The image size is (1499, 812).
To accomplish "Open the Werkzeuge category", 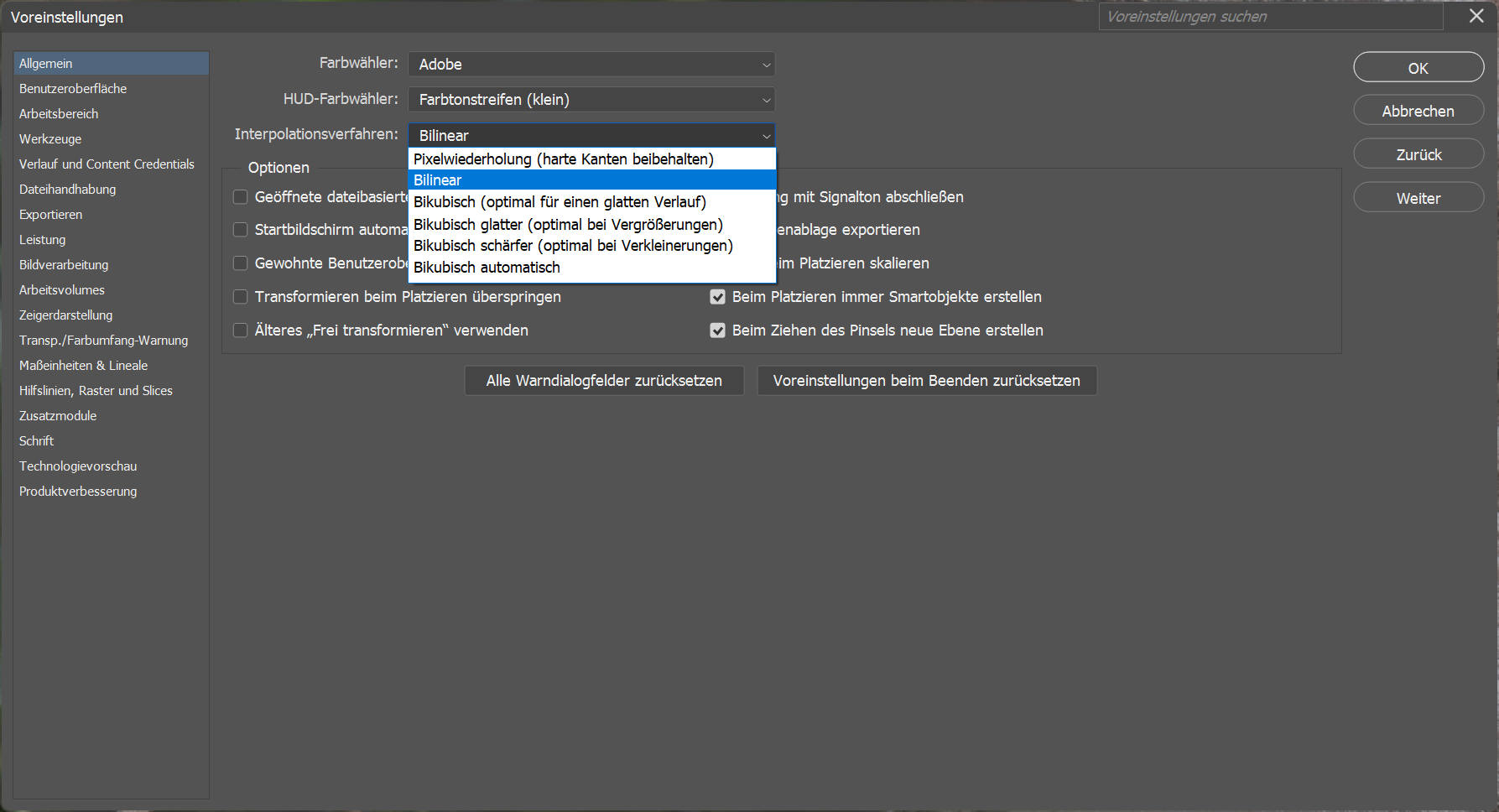I will coord(111,139).
